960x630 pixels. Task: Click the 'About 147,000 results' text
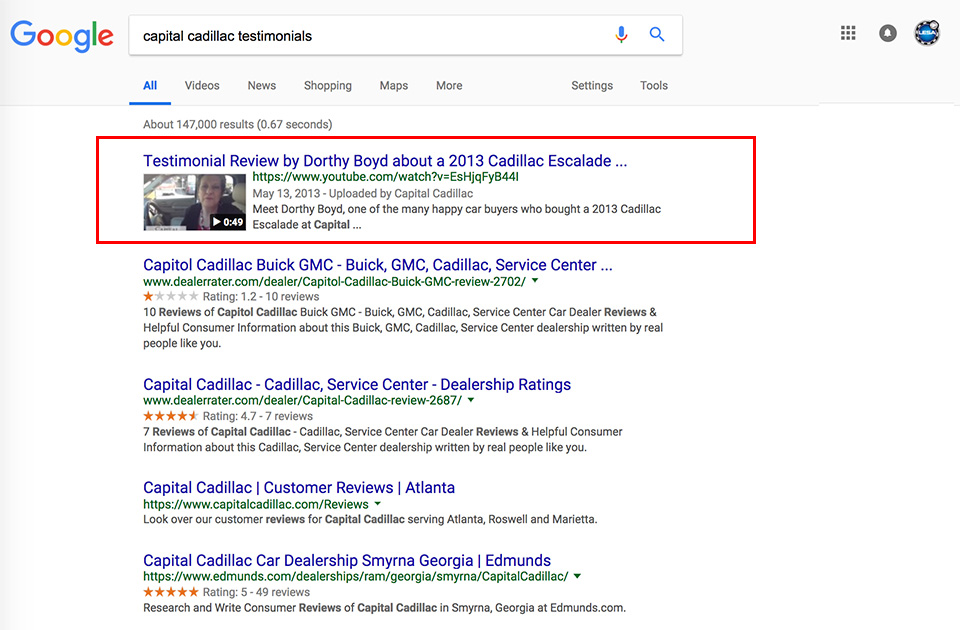click(238, 124)
